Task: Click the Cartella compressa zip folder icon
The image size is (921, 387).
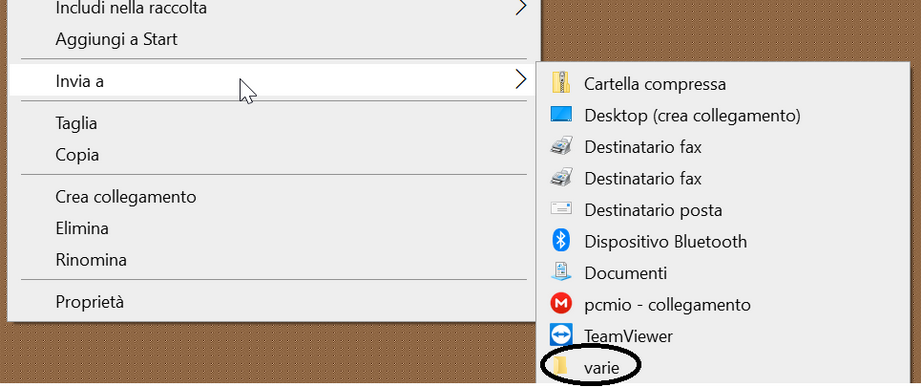Action: tap(561, 82)
